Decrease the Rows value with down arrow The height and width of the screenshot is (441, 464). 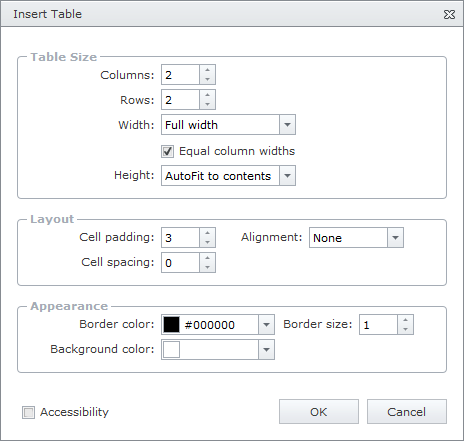tap(207, 104)
